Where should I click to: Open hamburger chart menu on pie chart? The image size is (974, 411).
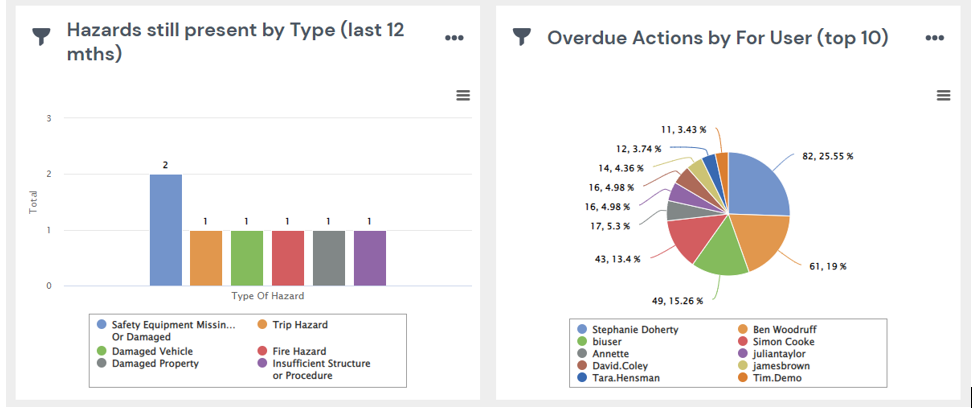pos(943,95)
